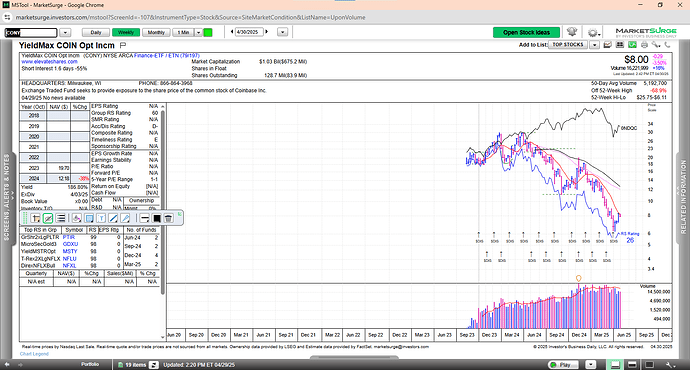Open NFLU symbol in Top RS list

[x=70, y=259]
